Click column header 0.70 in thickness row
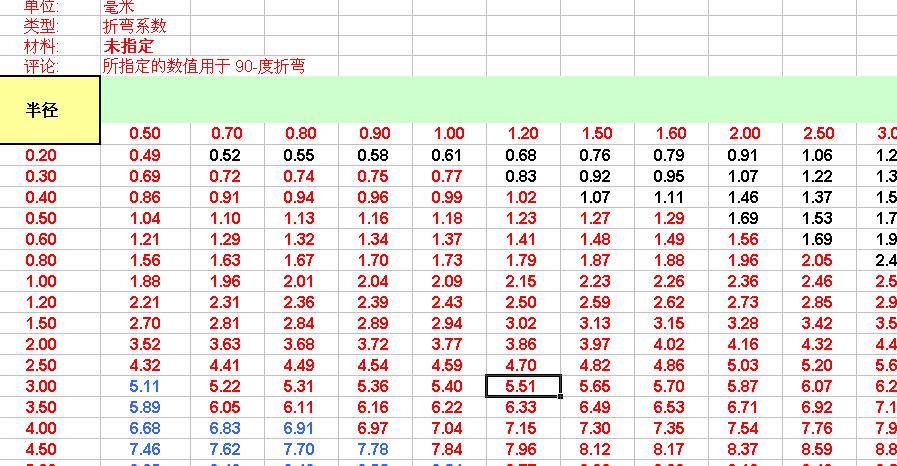The image size is (897, 466). [x=227, y=133]
